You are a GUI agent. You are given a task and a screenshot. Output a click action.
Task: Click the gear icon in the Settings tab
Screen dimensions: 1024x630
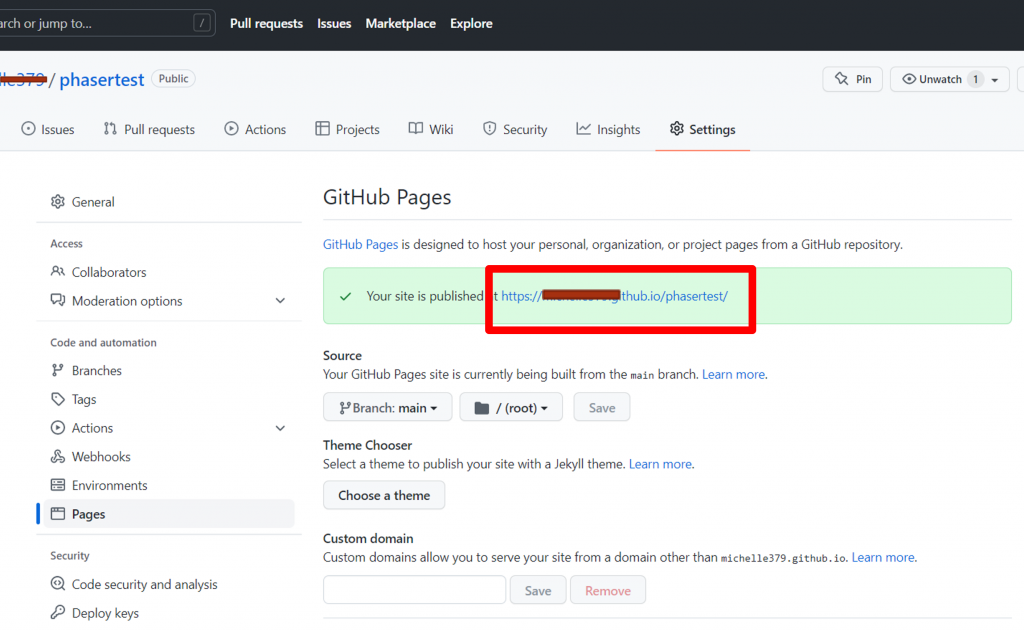[x=677, y=129]
